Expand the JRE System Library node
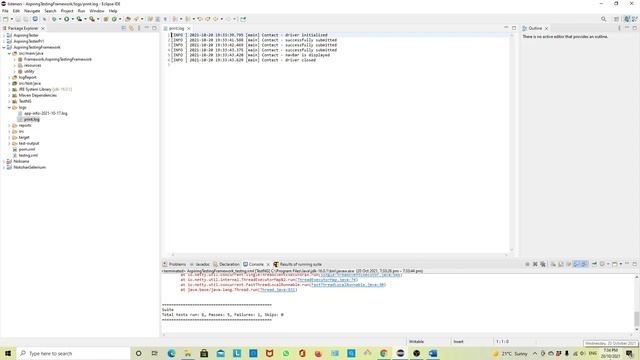Screen dimensions: 640x360 pos(9,89)
